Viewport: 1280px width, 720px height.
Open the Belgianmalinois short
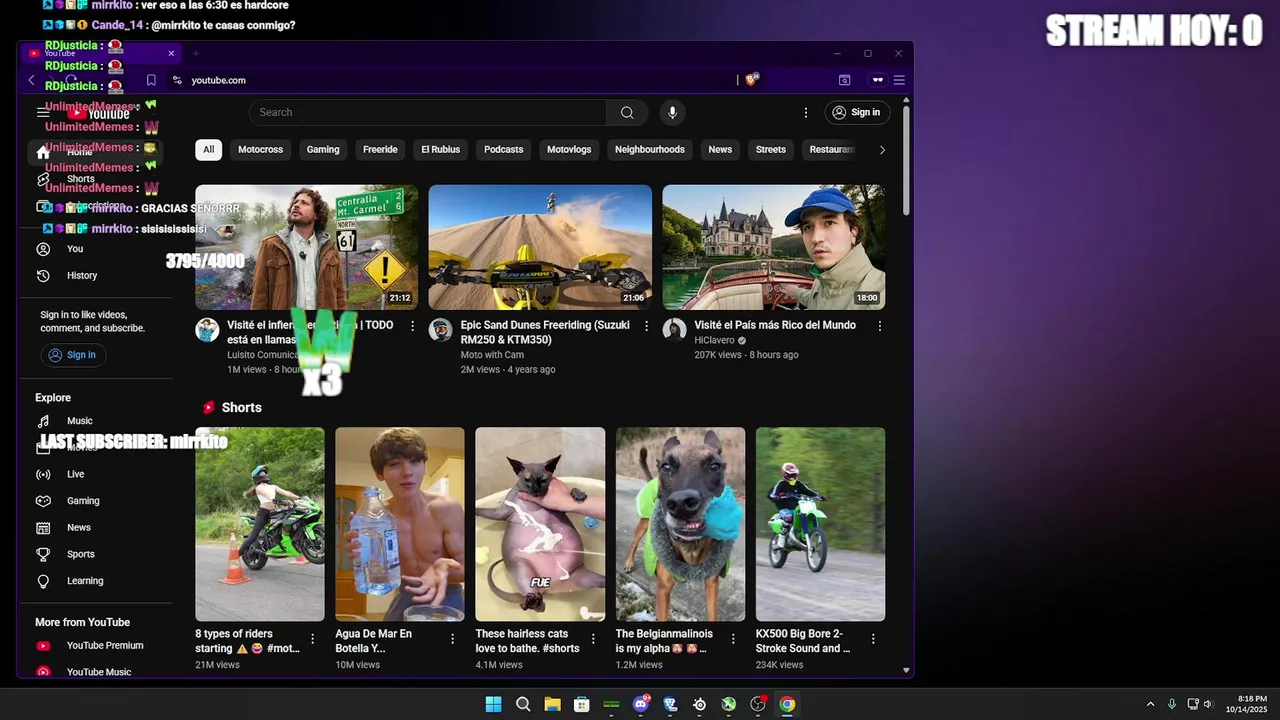coord(681,524)
